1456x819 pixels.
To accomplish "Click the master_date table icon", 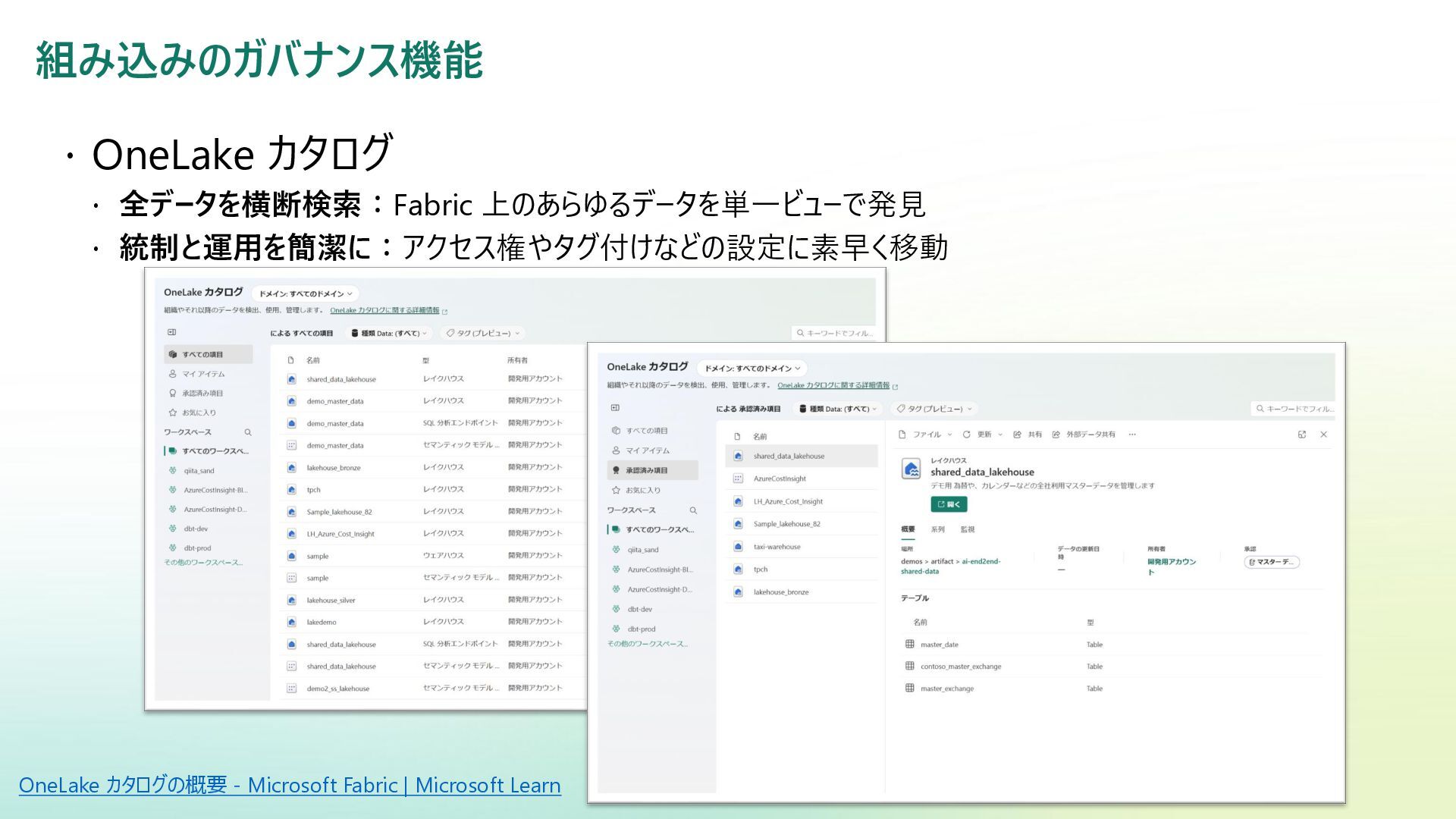I will coord(909,644).
